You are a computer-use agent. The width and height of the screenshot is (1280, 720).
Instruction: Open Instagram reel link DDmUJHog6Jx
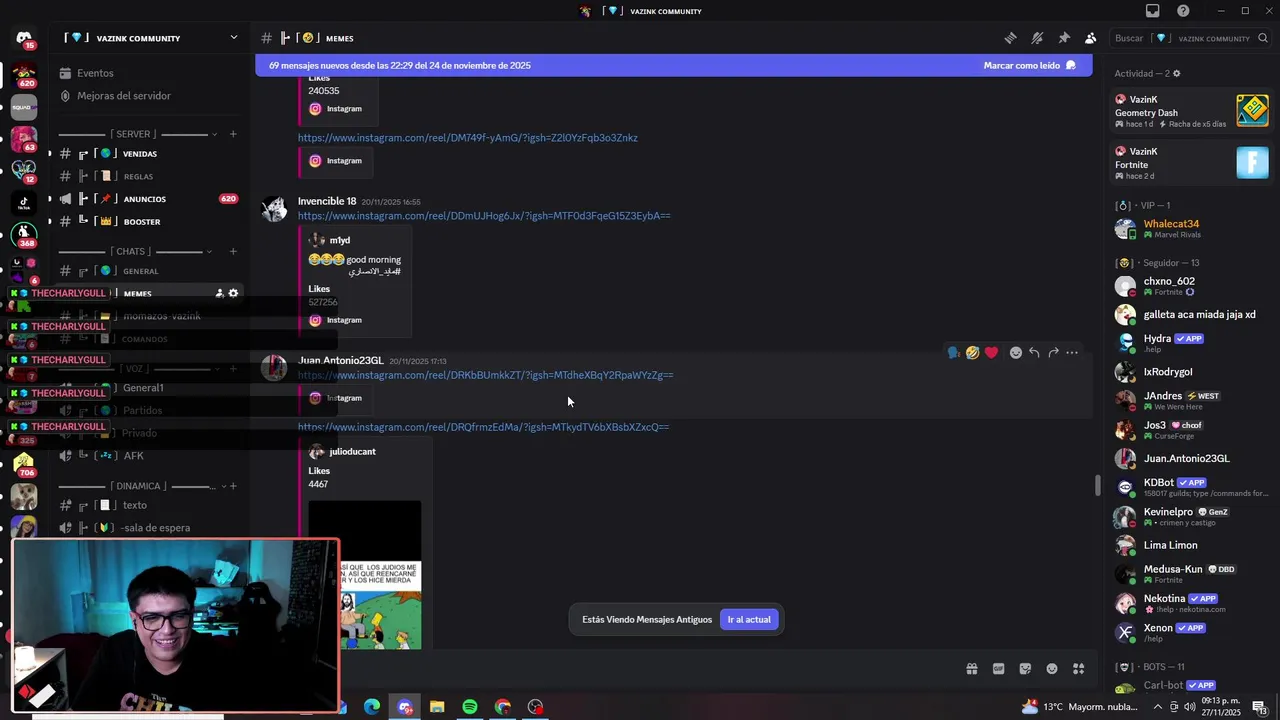(484, 216)
